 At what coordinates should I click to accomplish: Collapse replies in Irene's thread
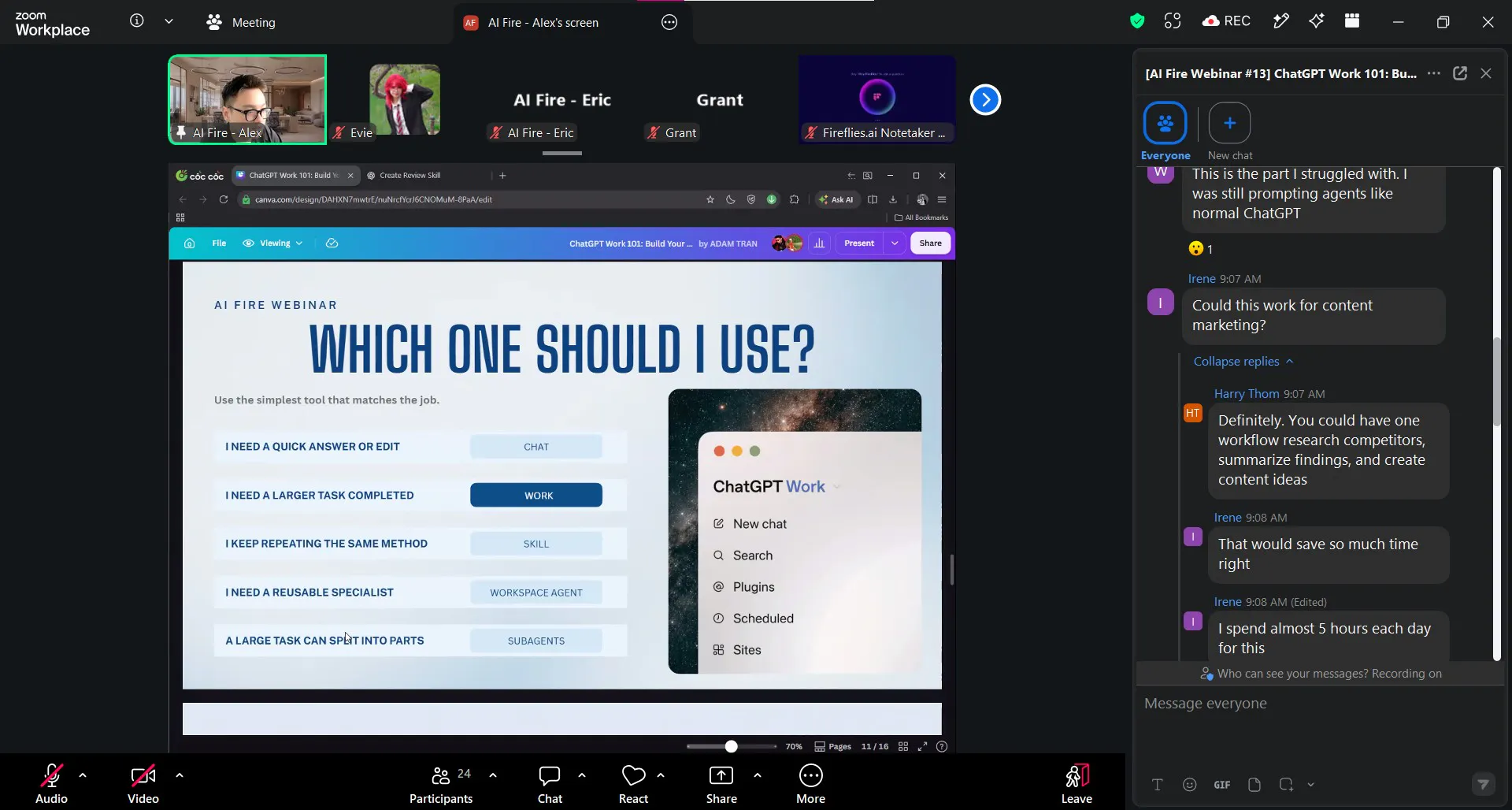point(1243,361)
